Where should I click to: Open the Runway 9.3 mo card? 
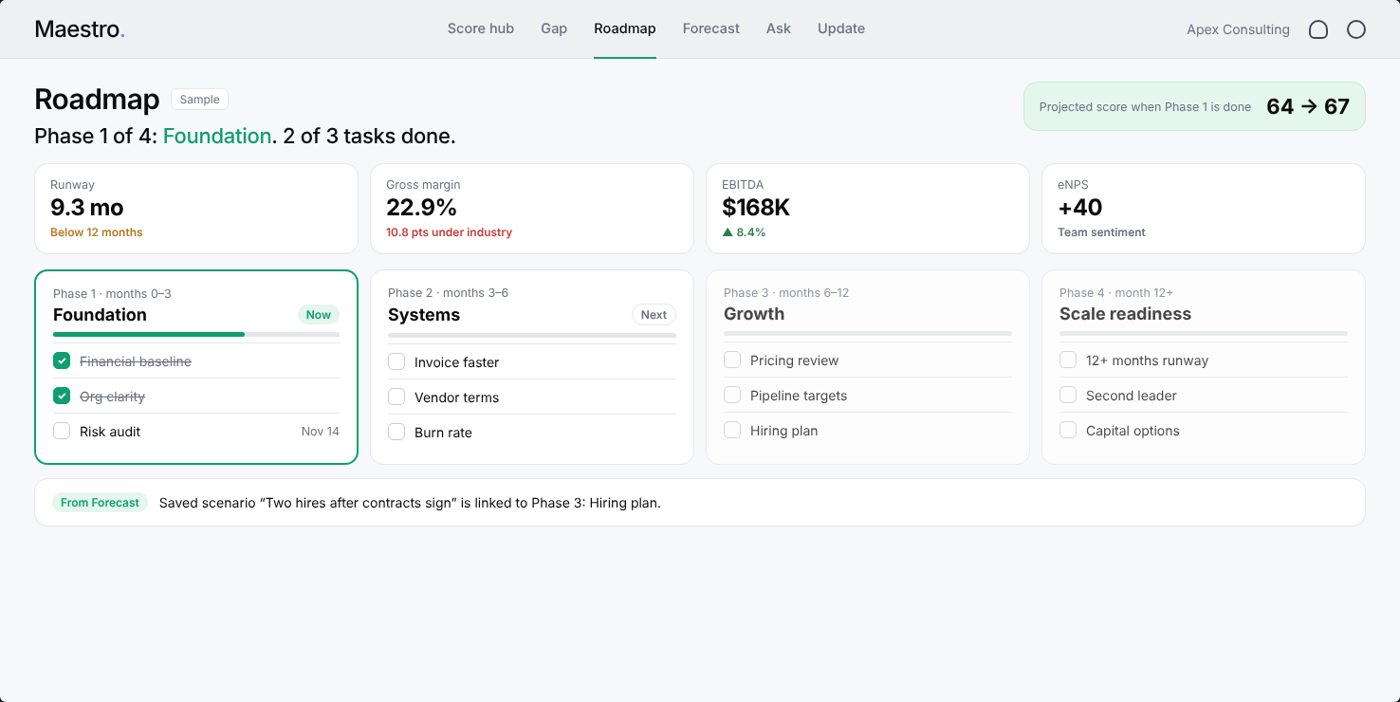(x=196, y=208)
